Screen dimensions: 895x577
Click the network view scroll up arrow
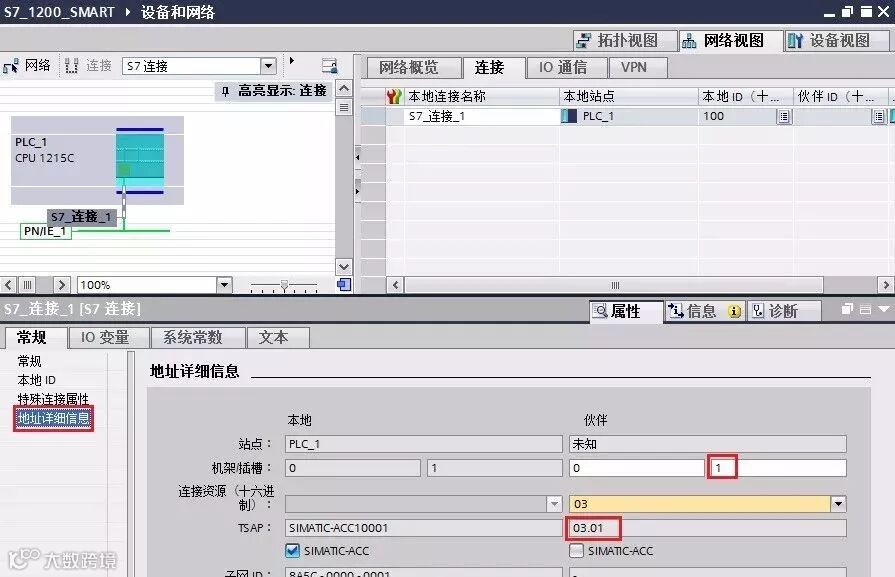tap(344, 88)
